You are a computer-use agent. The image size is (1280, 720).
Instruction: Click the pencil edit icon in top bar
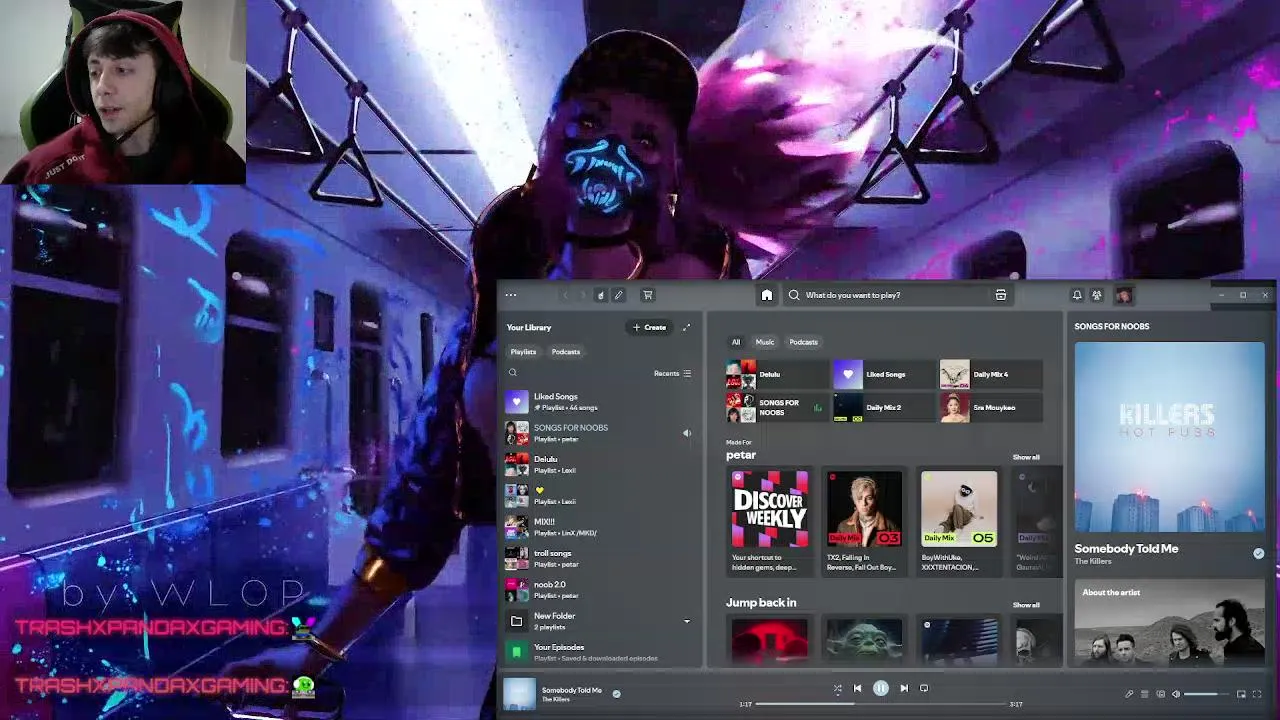[x=619, y=295]
